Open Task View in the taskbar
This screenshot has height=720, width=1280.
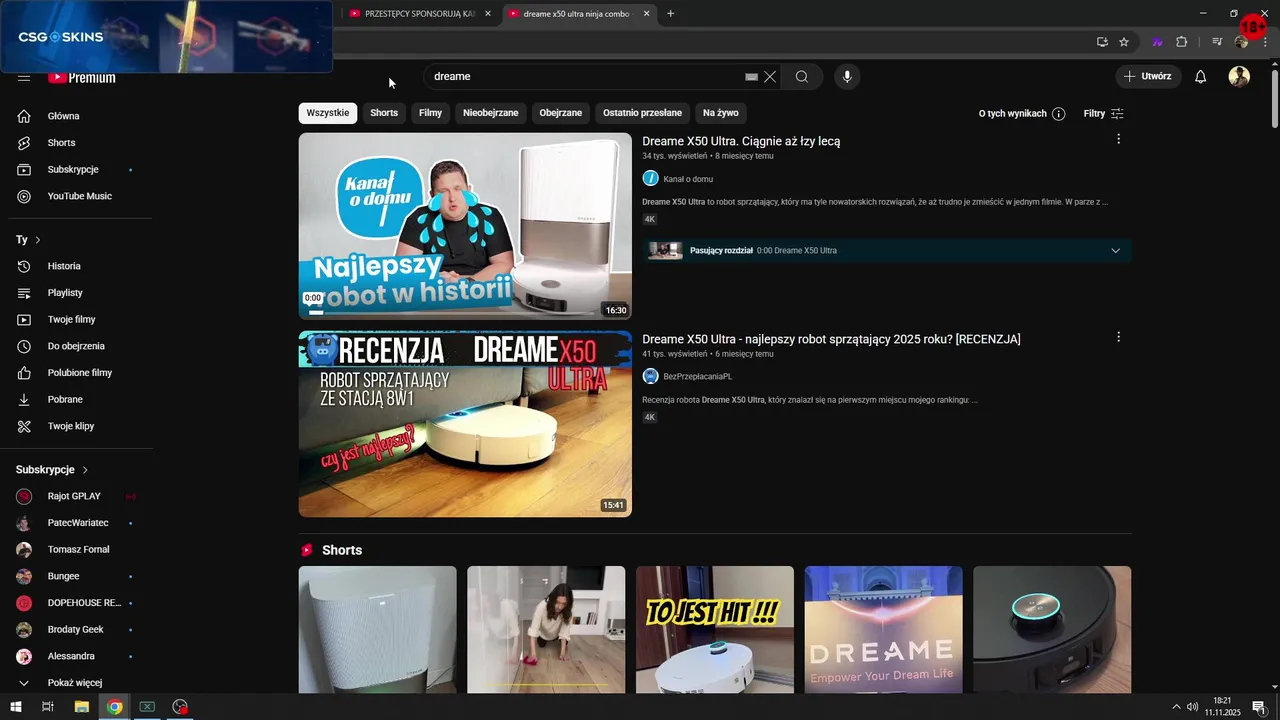pos(47,707)
